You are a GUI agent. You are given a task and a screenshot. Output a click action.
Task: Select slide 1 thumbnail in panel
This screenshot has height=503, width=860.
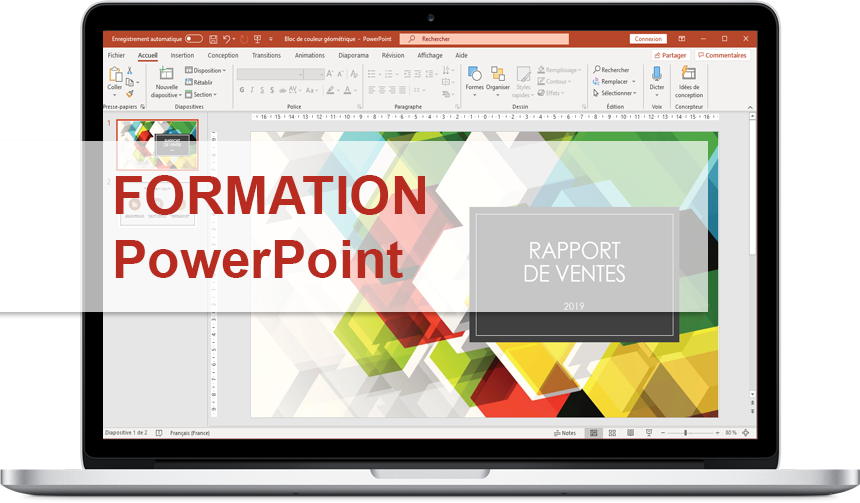(x=157, y=145)
